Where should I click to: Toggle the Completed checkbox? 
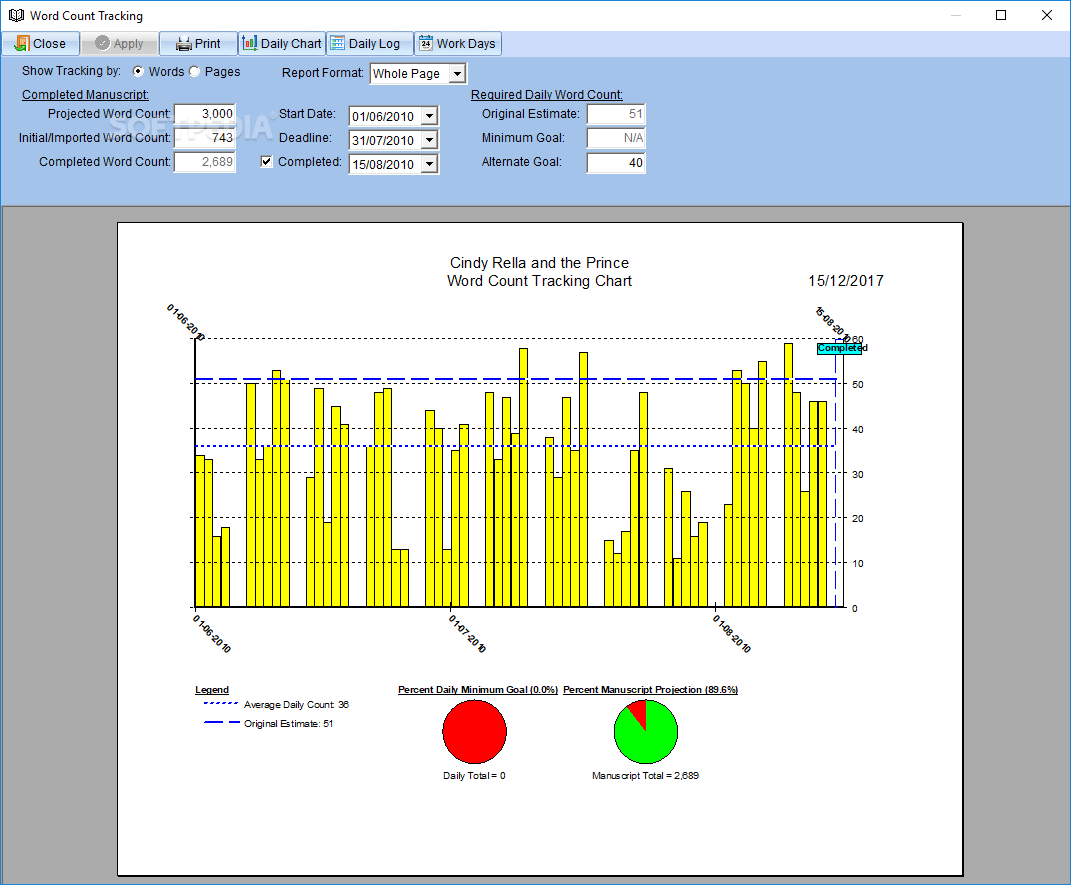coord(266,162)
